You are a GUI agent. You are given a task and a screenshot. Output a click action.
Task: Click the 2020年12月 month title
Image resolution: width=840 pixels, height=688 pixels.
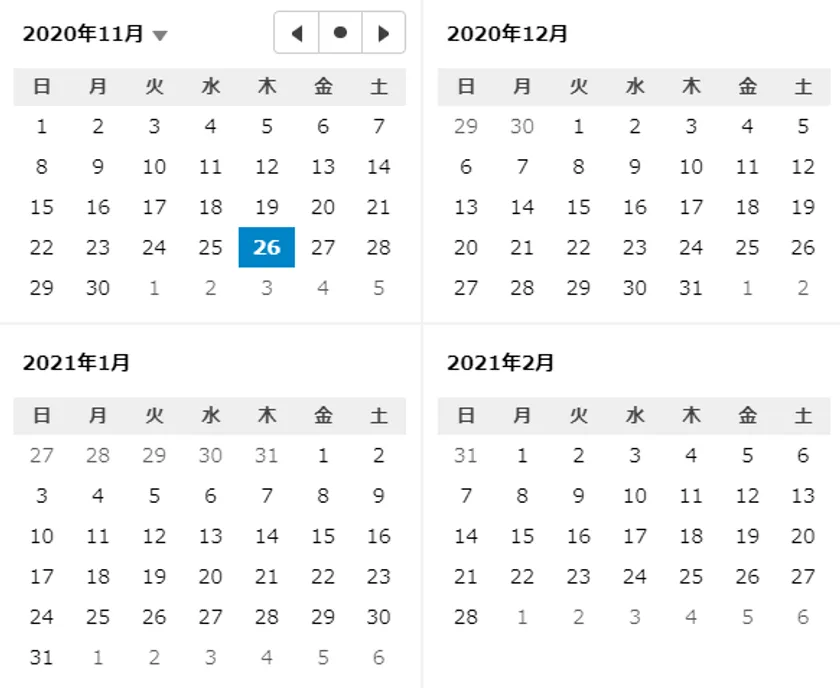507,34
